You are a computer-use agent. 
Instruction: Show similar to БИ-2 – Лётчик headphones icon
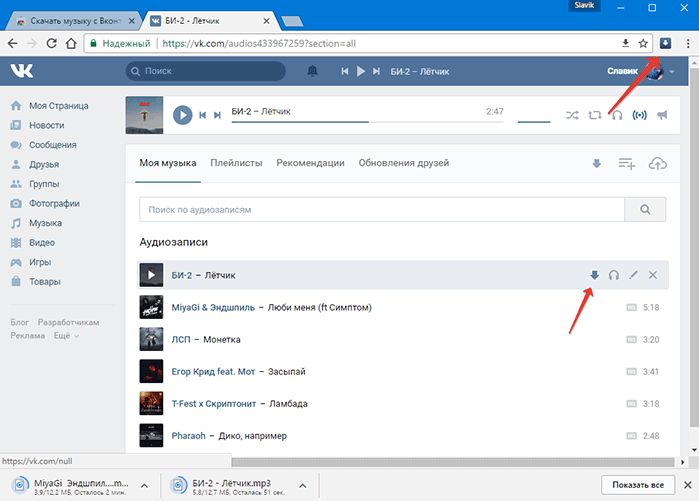click(614, 275)
